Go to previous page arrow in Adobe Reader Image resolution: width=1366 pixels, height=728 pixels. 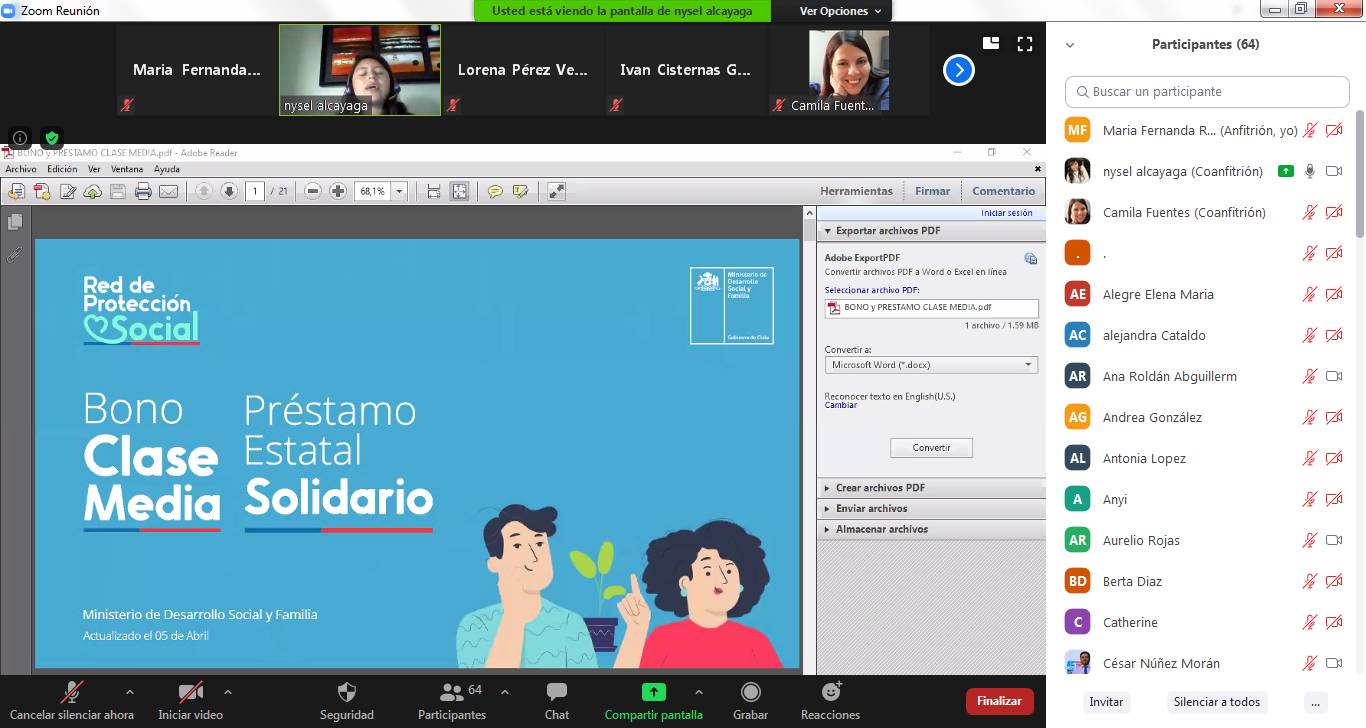[203, 191]
